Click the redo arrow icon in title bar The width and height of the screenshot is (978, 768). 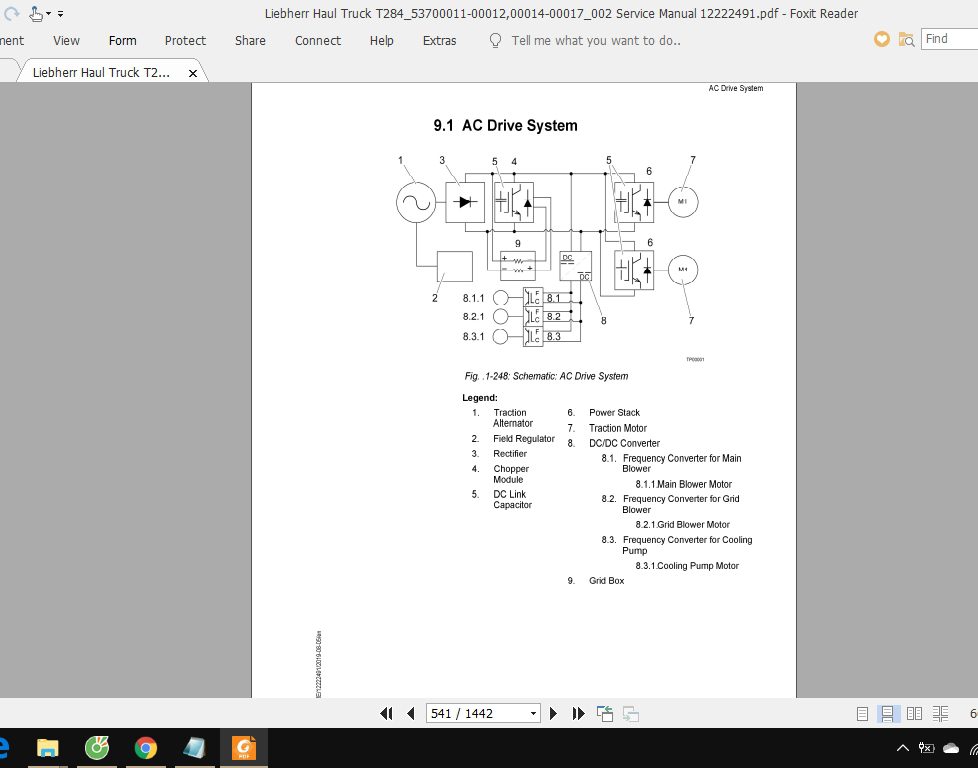[x=11, y=13]
